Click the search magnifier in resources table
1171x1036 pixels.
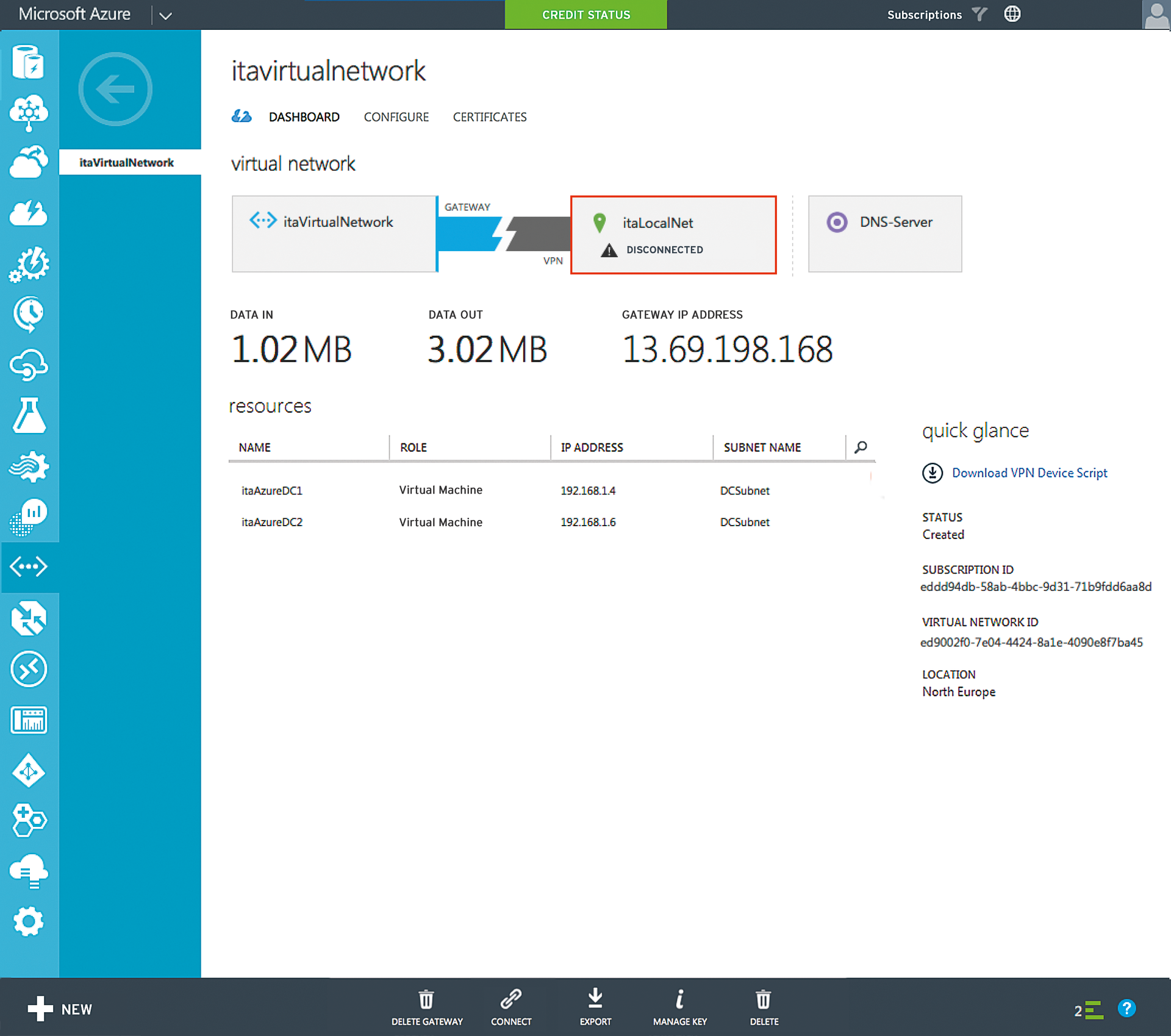[861, 447]
